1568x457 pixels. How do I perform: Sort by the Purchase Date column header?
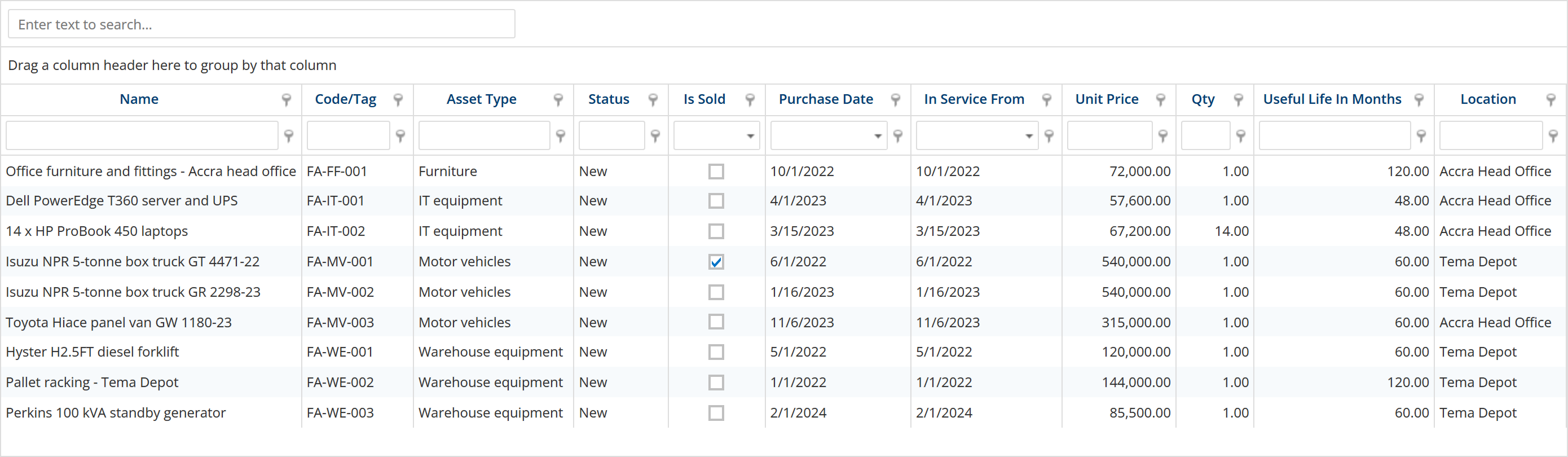[x=826, y=99]
